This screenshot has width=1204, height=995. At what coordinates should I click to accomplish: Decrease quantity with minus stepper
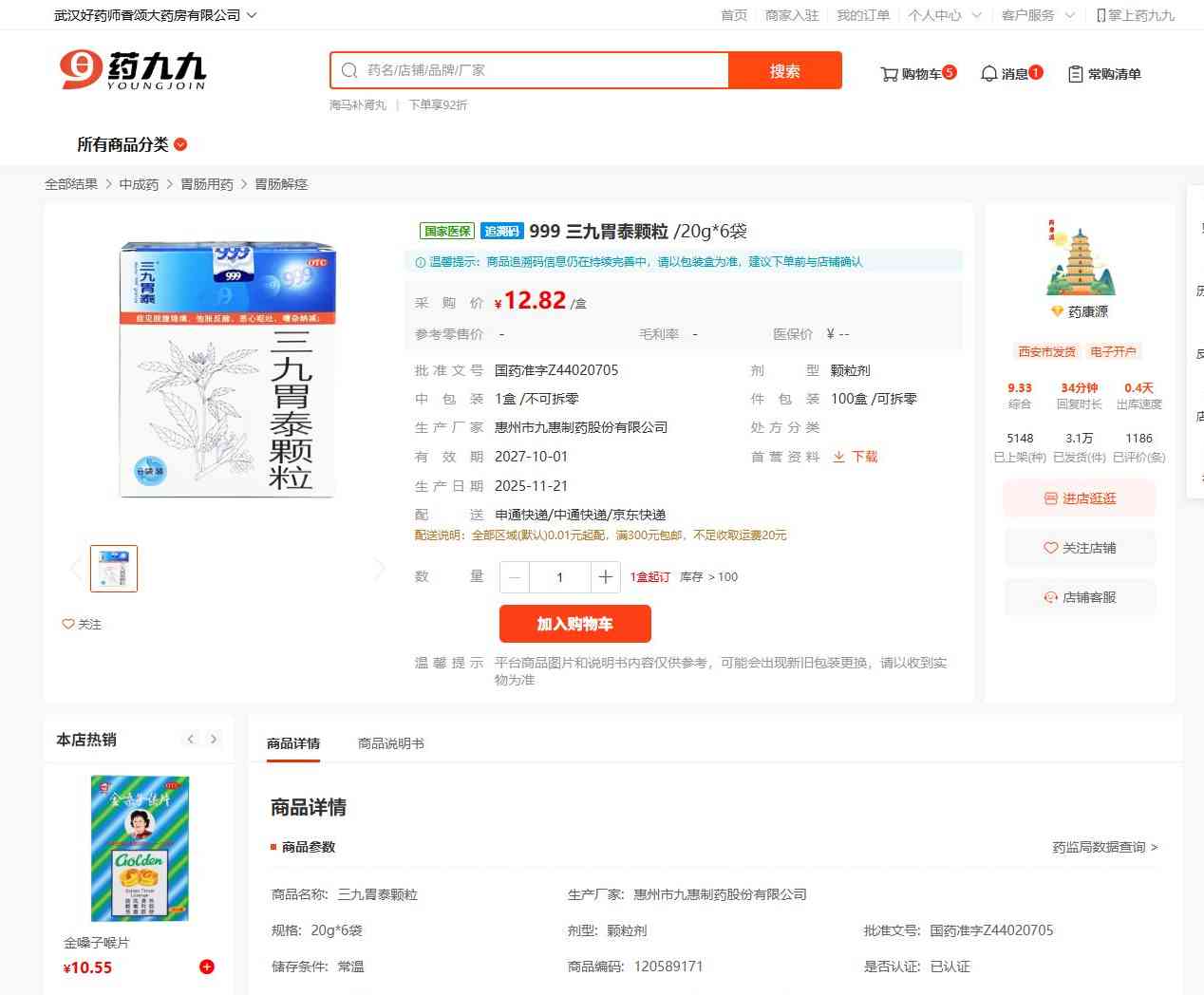[x=515, y=577]
